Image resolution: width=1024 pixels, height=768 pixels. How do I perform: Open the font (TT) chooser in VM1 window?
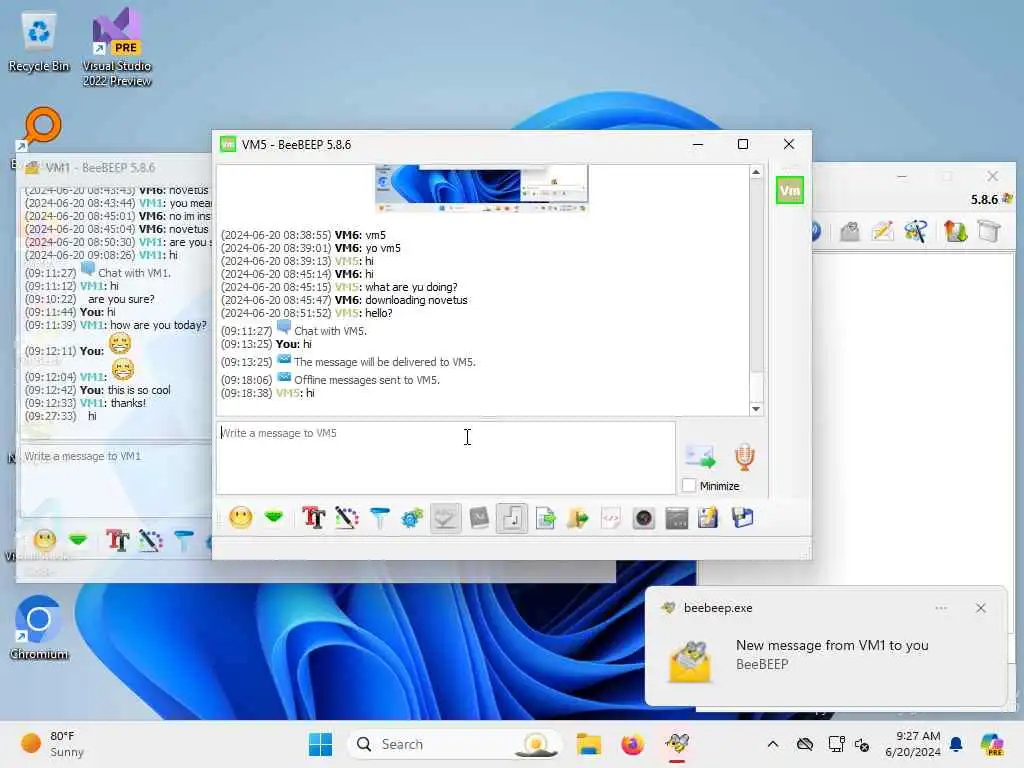coord(118,540)
